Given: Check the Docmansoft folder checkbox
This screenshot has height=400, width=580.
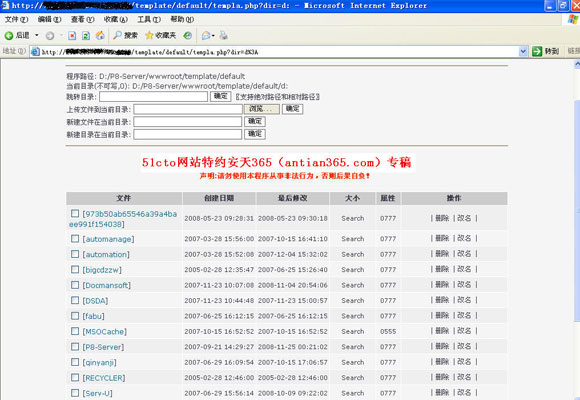Looking at the screenshot, I should (75, 285).
